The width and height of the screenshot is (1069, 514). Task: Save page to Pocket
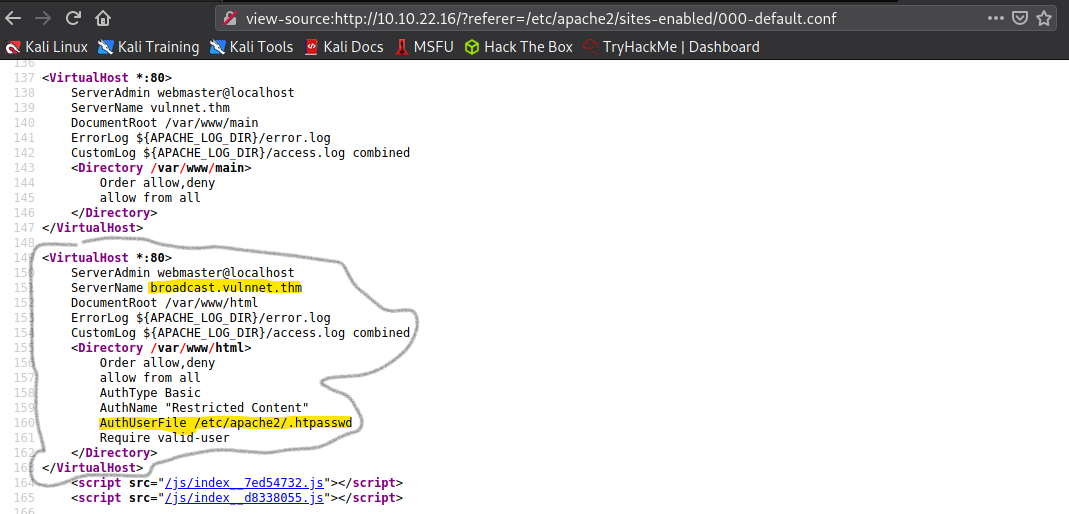1020,18
